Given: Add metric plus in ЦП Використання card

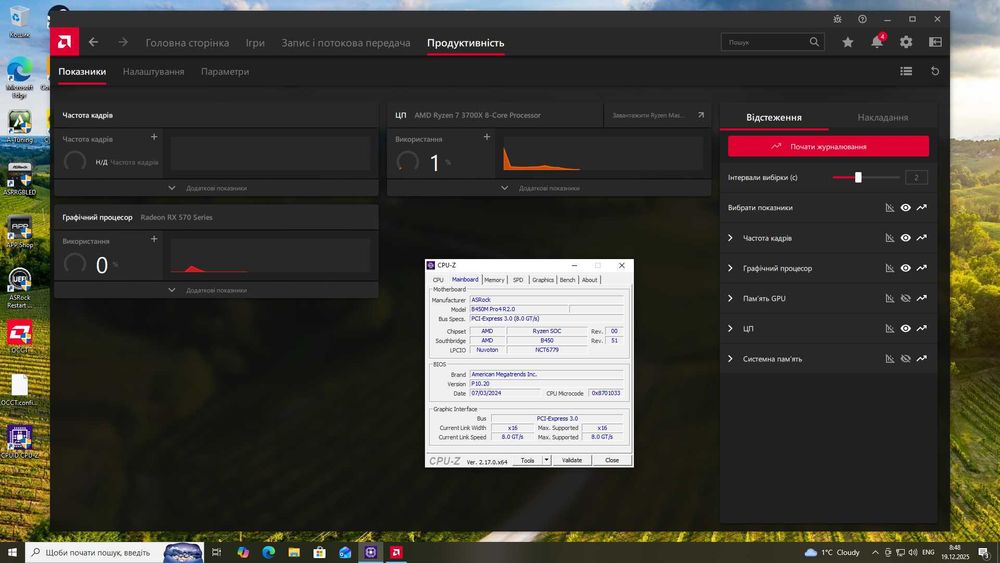Looking at the screenshot, I should point(487,137).
